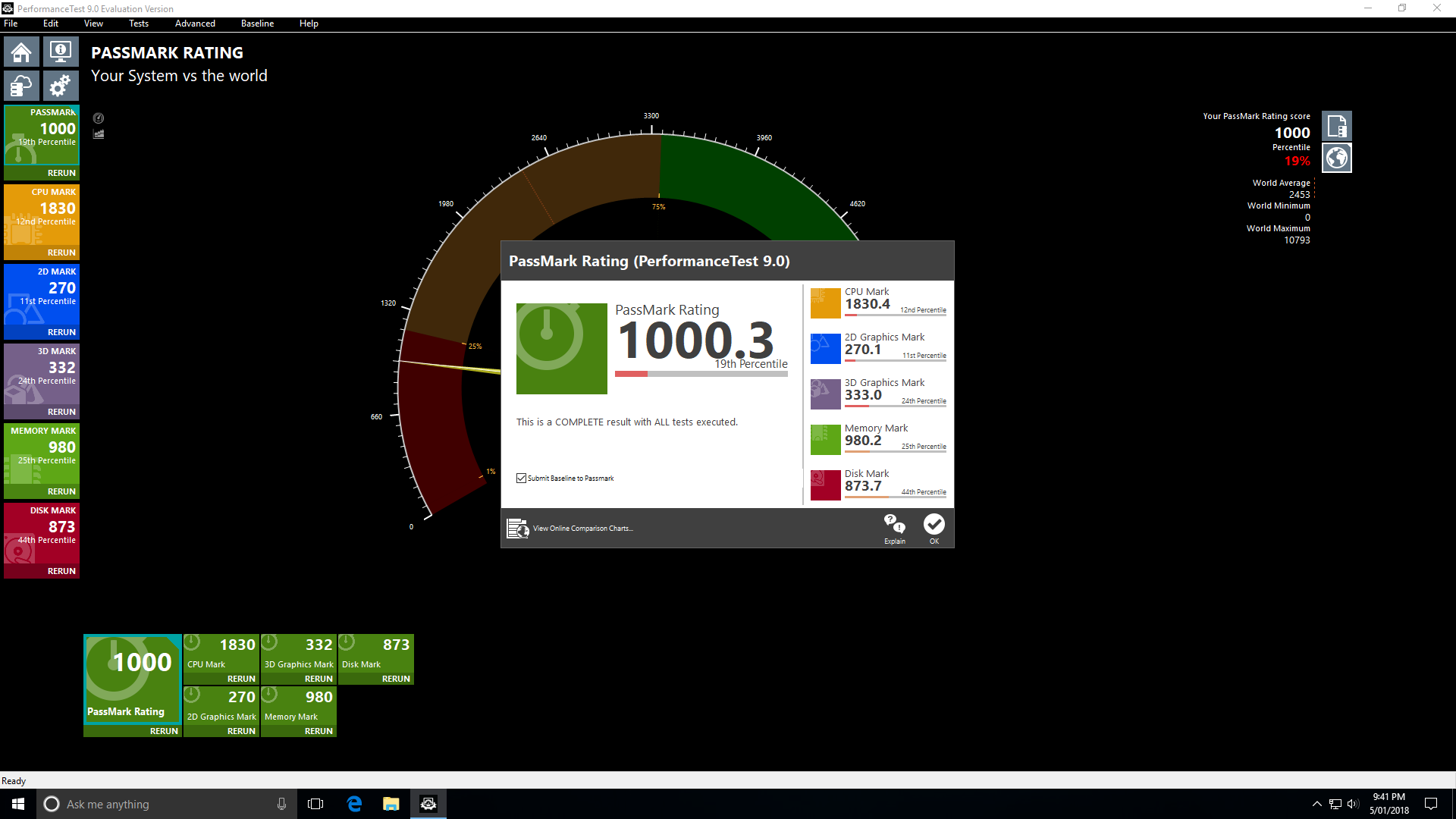The image size is (1456, 819).
Task: Click View Online Comparison Charts link
Action: coord(582,529)
